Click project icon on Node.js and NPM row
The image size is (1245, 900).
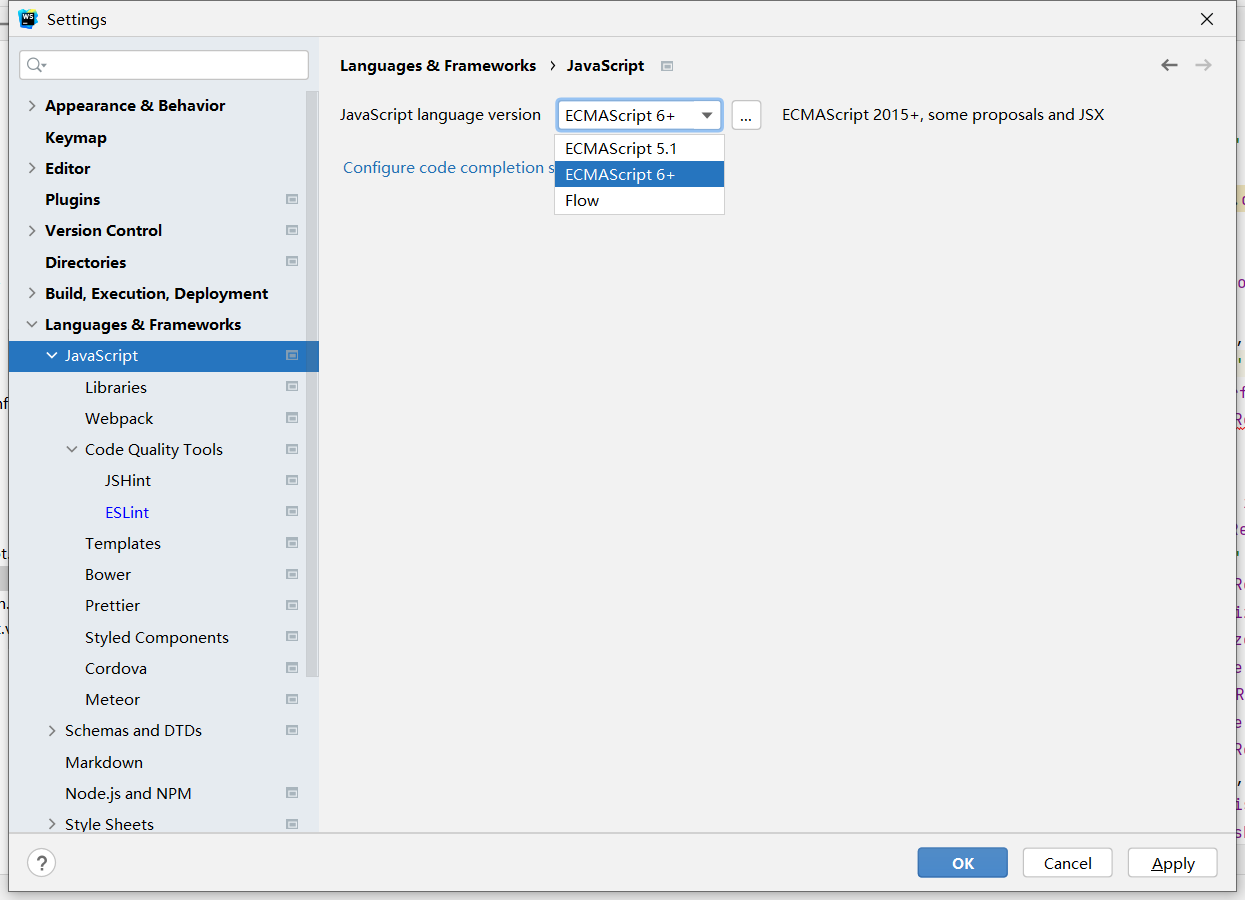pyautogui.click(x=292, y=793)
